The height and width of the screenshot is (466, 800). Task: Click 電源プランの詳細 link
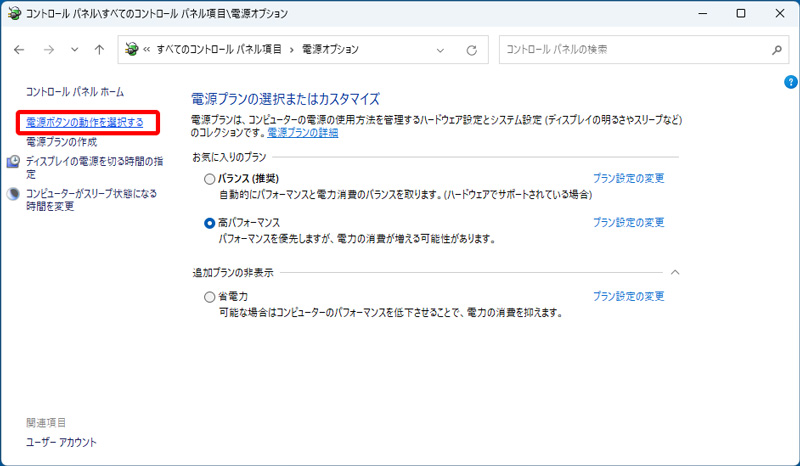302,133
